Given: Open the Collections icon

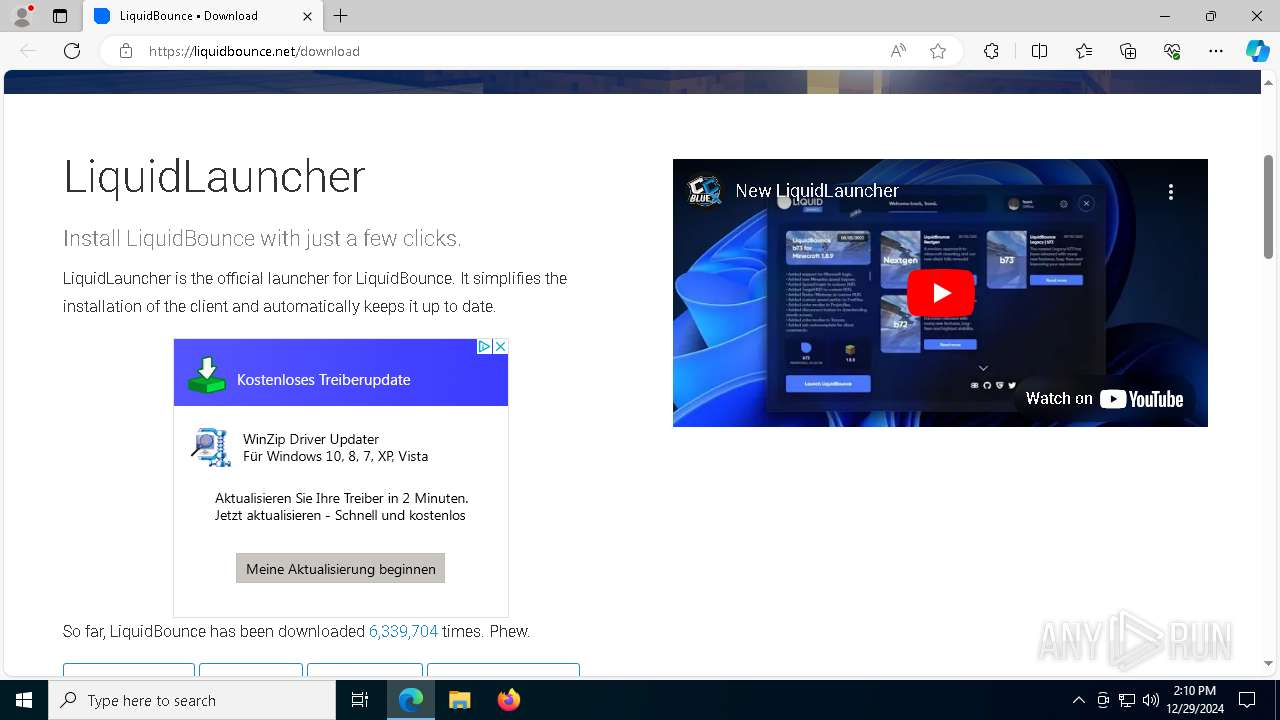Looking at the screenshot, I should click(1128, 51).
